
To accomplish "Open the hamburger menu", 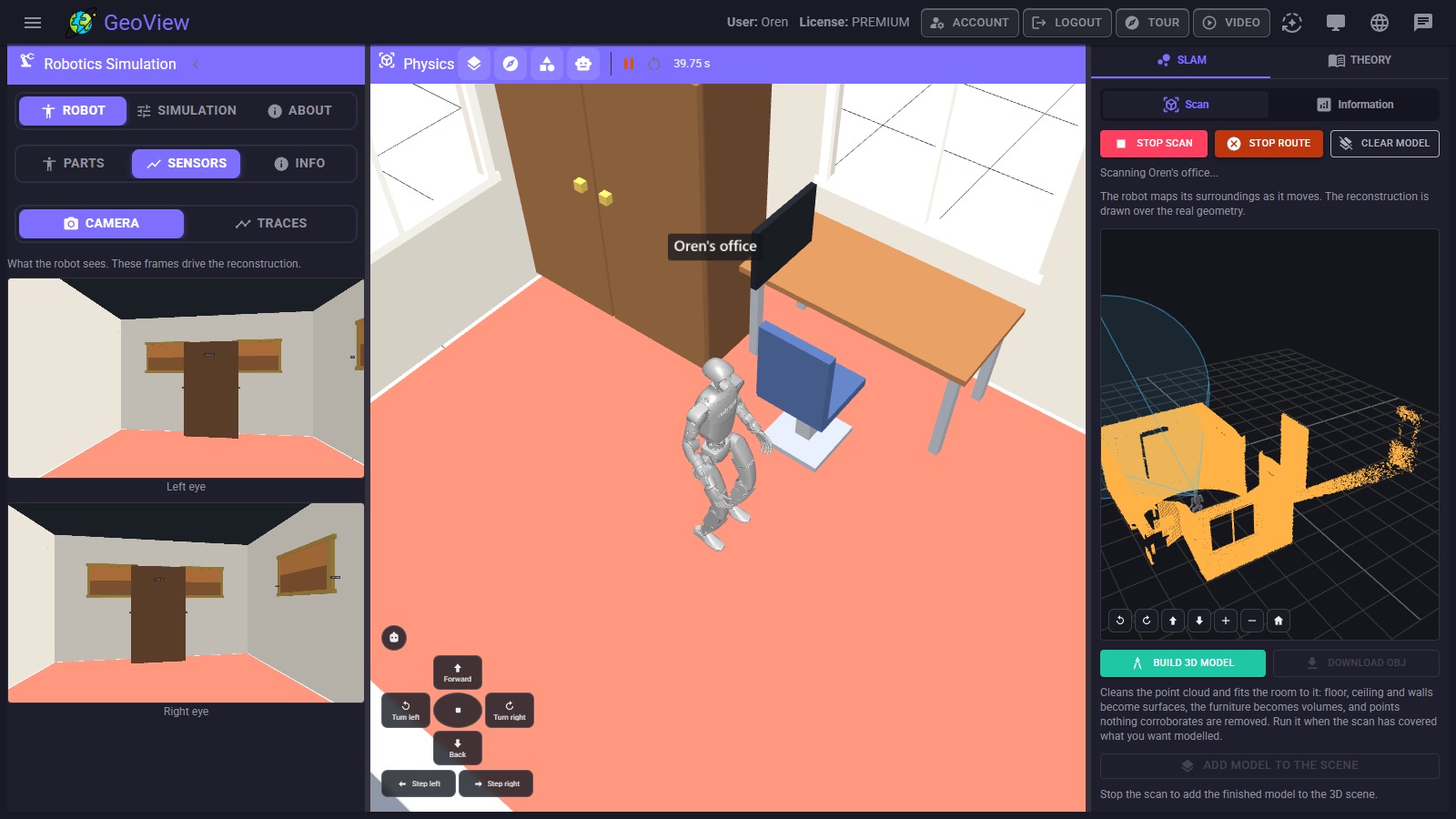I will pyautogui.click(x=33, y=23).
